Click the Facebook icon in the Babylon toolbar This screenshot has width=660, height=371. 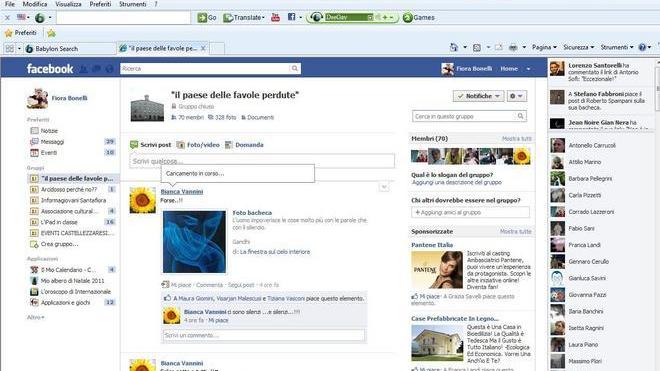click(x=291, y=17)
